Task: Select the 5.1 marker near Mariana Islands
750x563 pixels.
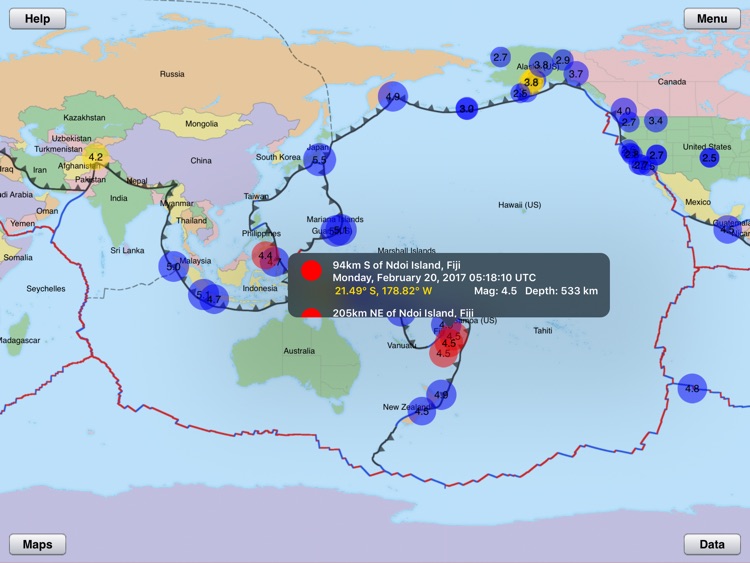Action: [339, 231]
